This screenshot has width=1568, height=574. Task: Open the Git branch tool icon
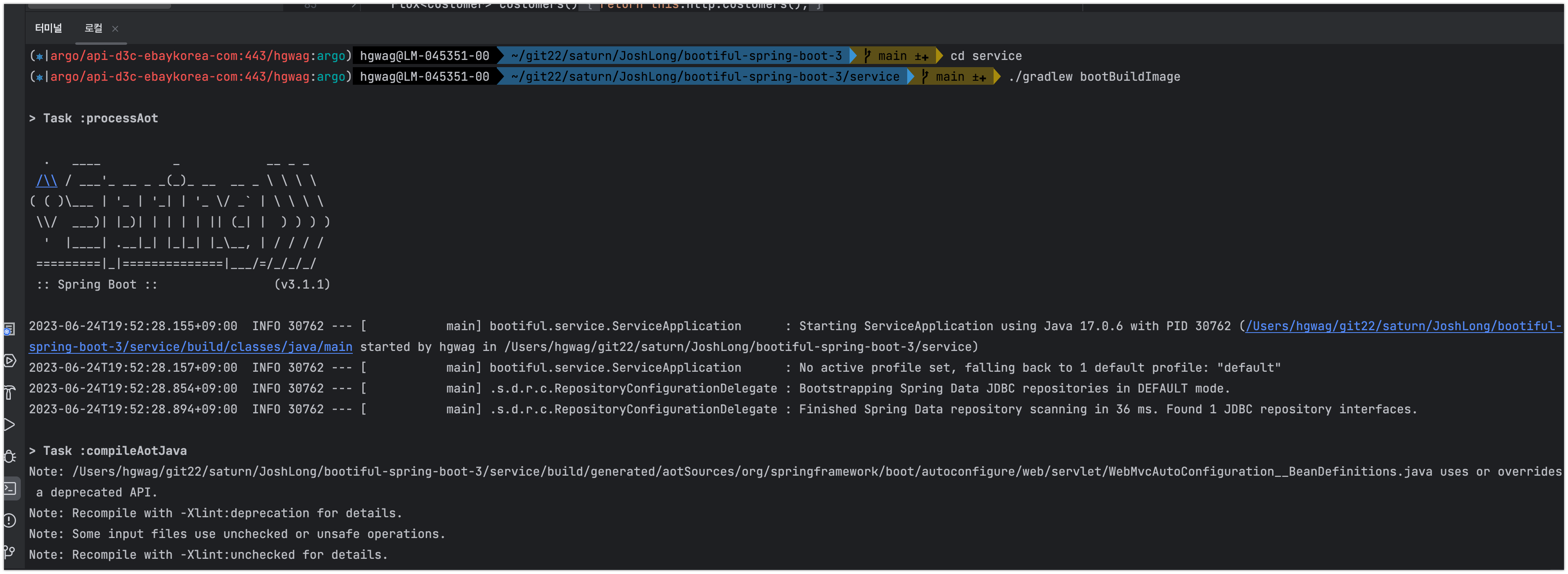pyautogui.click(x=9, y=552)
